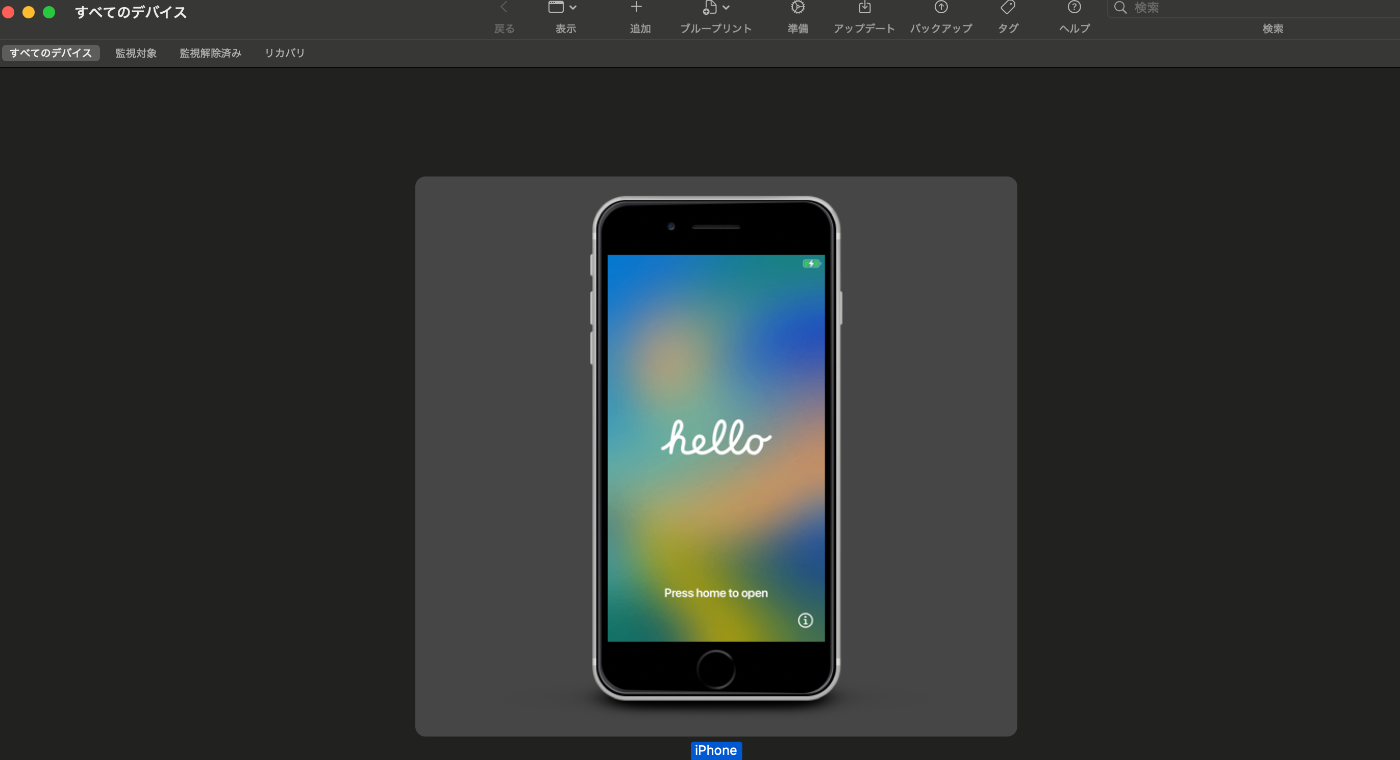Click the 準備 prepare gear icon

click(797, 7)
